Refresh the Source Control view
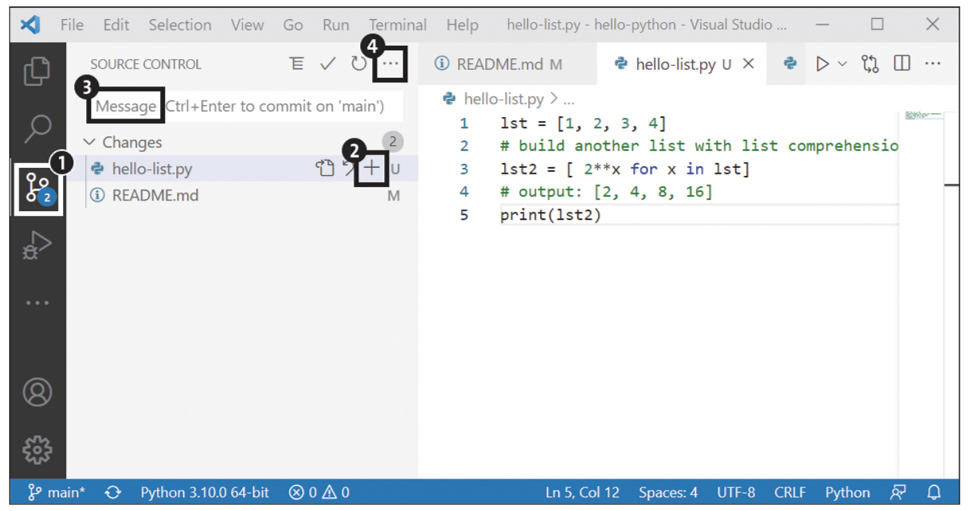Screen dimensions: 968x511 (x=359, y=64)
